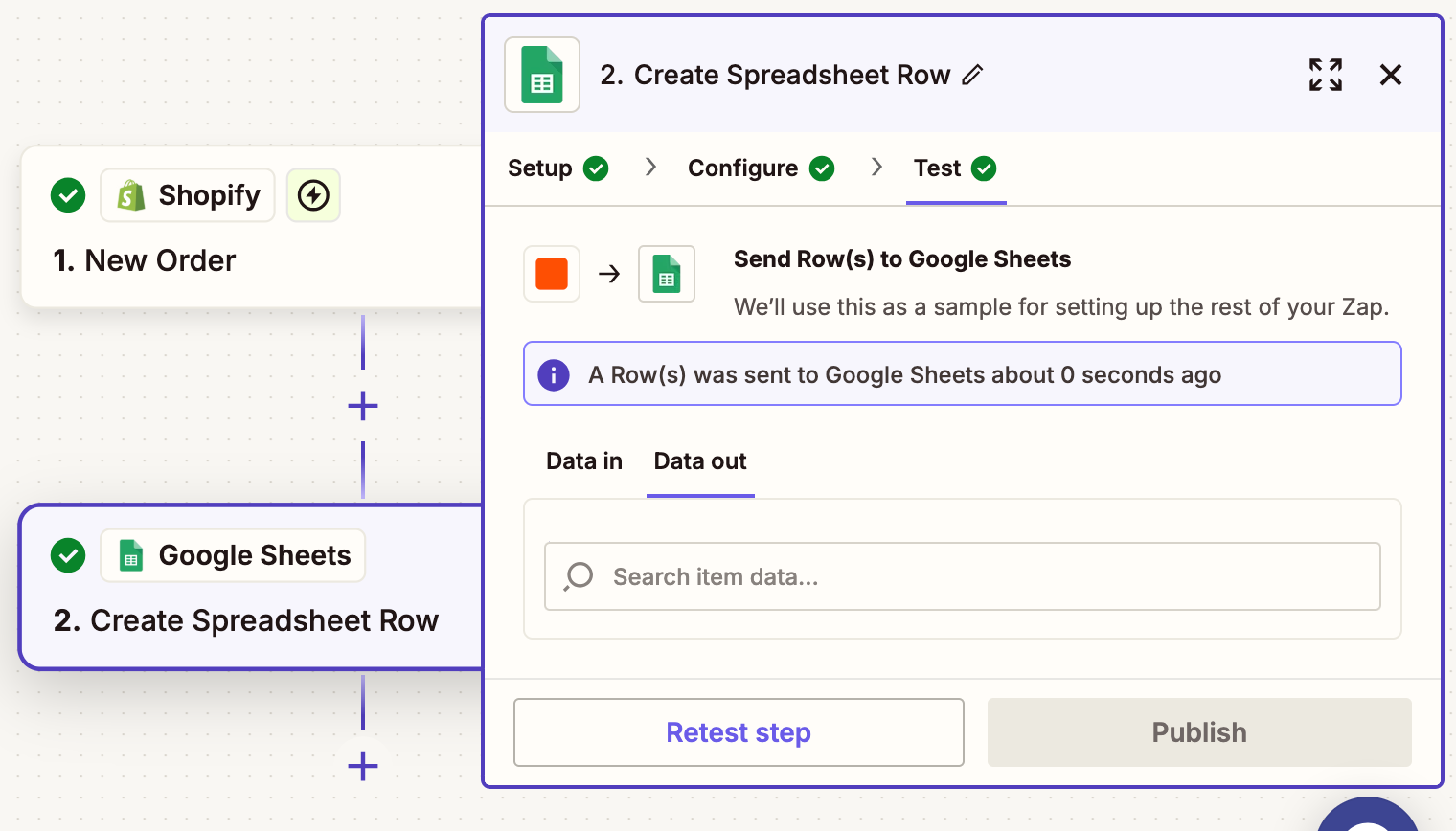
Task: Close the Create Spreadsheet Row panel
Action: click(x=1391, y=75)
